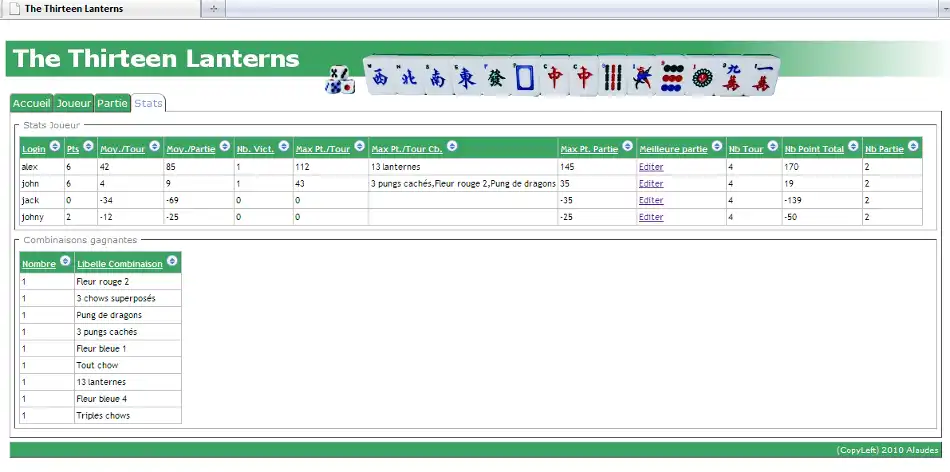Switch to the Joueur tab
The width and height of the screenshot is (950, 472).
tap(73, 103)
